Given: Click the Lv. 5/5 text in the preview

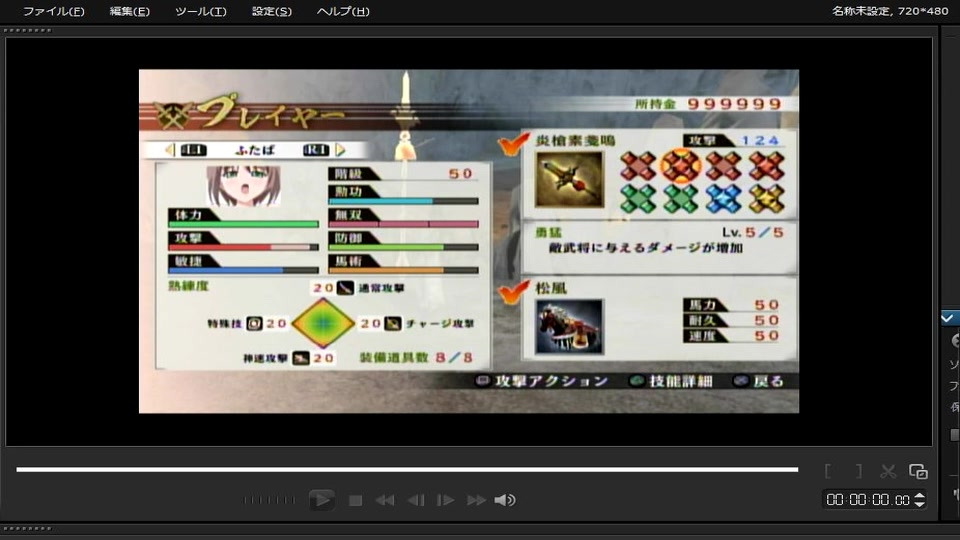Looking at the screenshot, I should pos(752,232).
